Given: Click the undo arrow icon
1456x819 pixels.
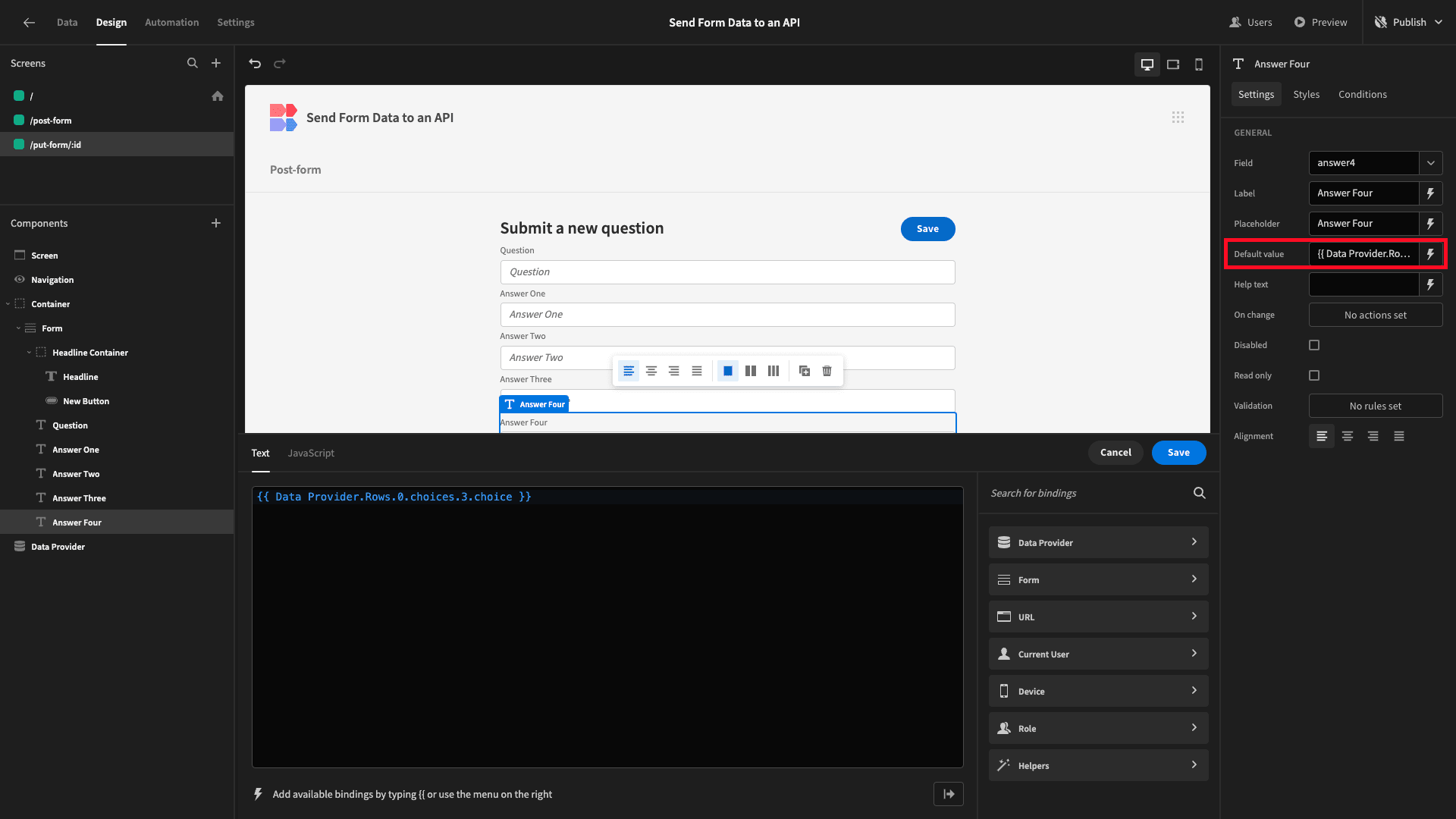Looking at the screenshot, I should point(255,63).
